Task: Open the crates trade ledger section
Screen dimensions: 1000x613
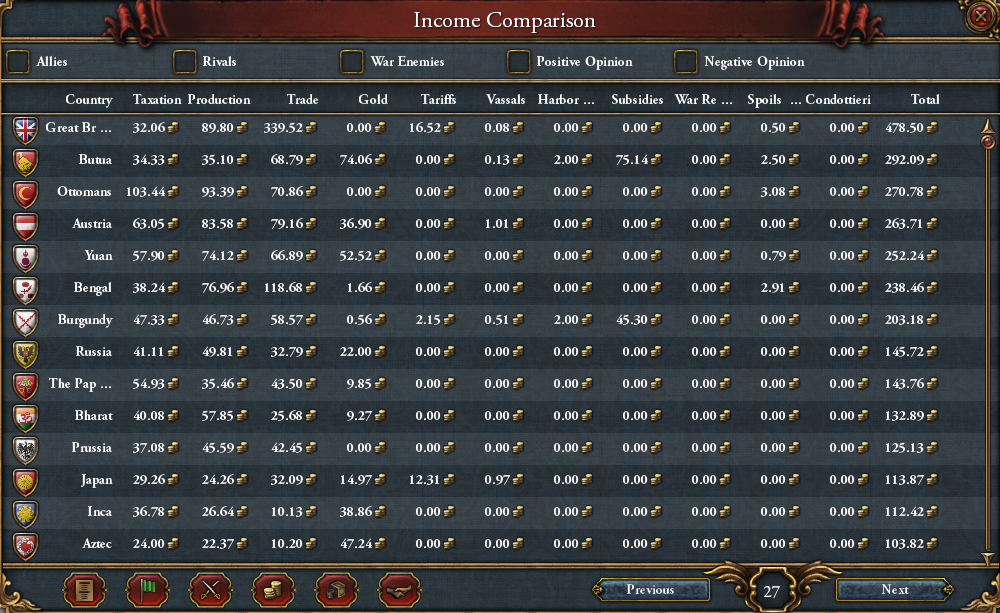Action: click(336, 589)
